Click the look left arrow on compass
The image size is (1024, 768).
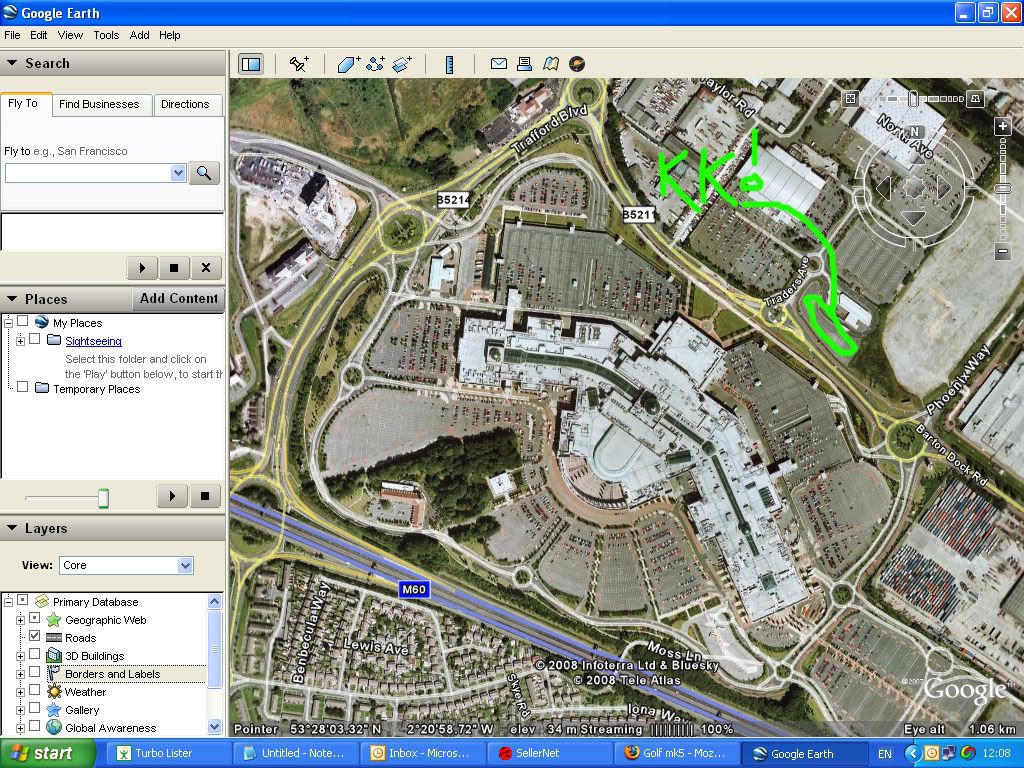point(884,188)
